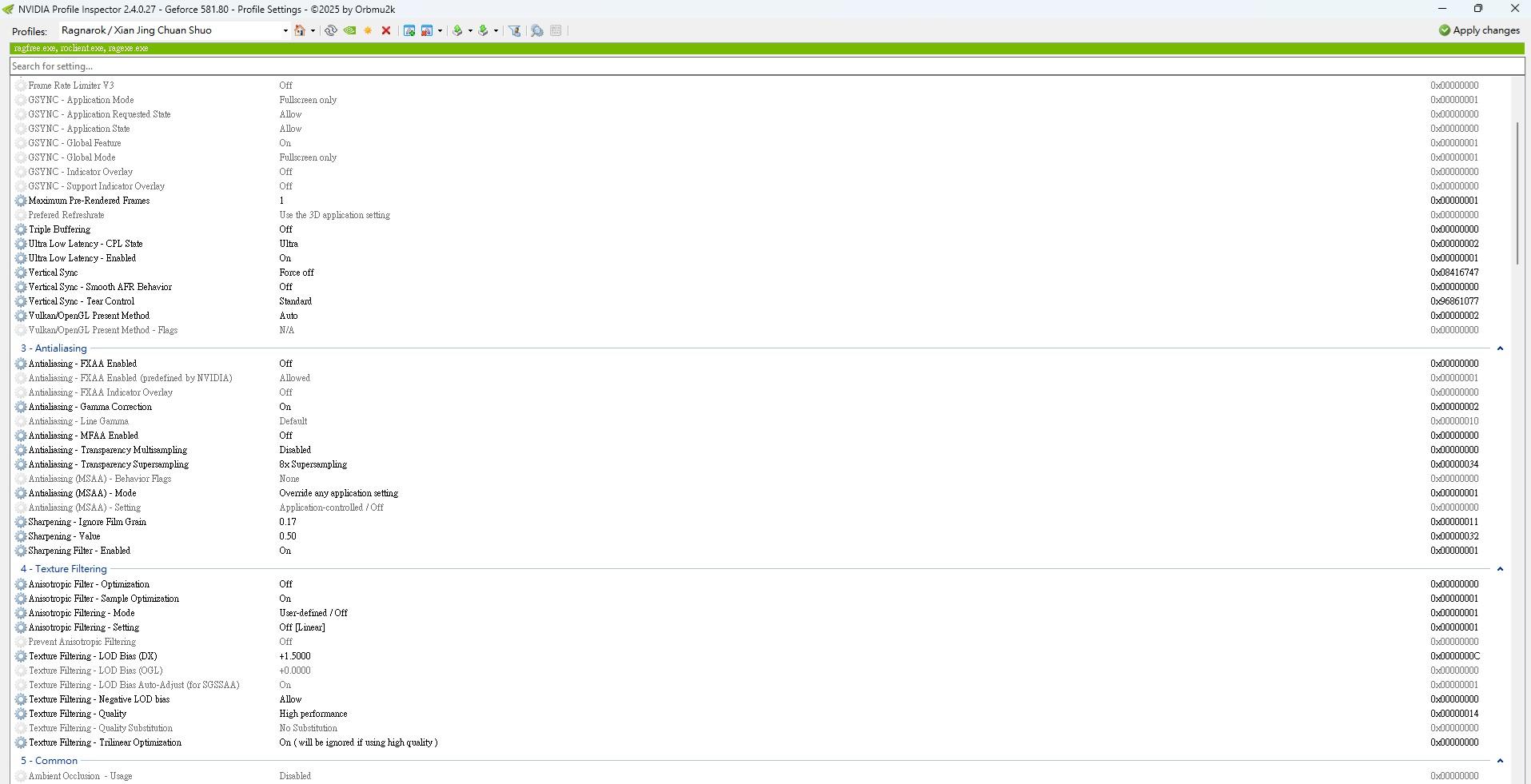The height and width of the screenshot is (784, 1531).
Task: Add an application to the current profile
Action: [x=409, y=30]
